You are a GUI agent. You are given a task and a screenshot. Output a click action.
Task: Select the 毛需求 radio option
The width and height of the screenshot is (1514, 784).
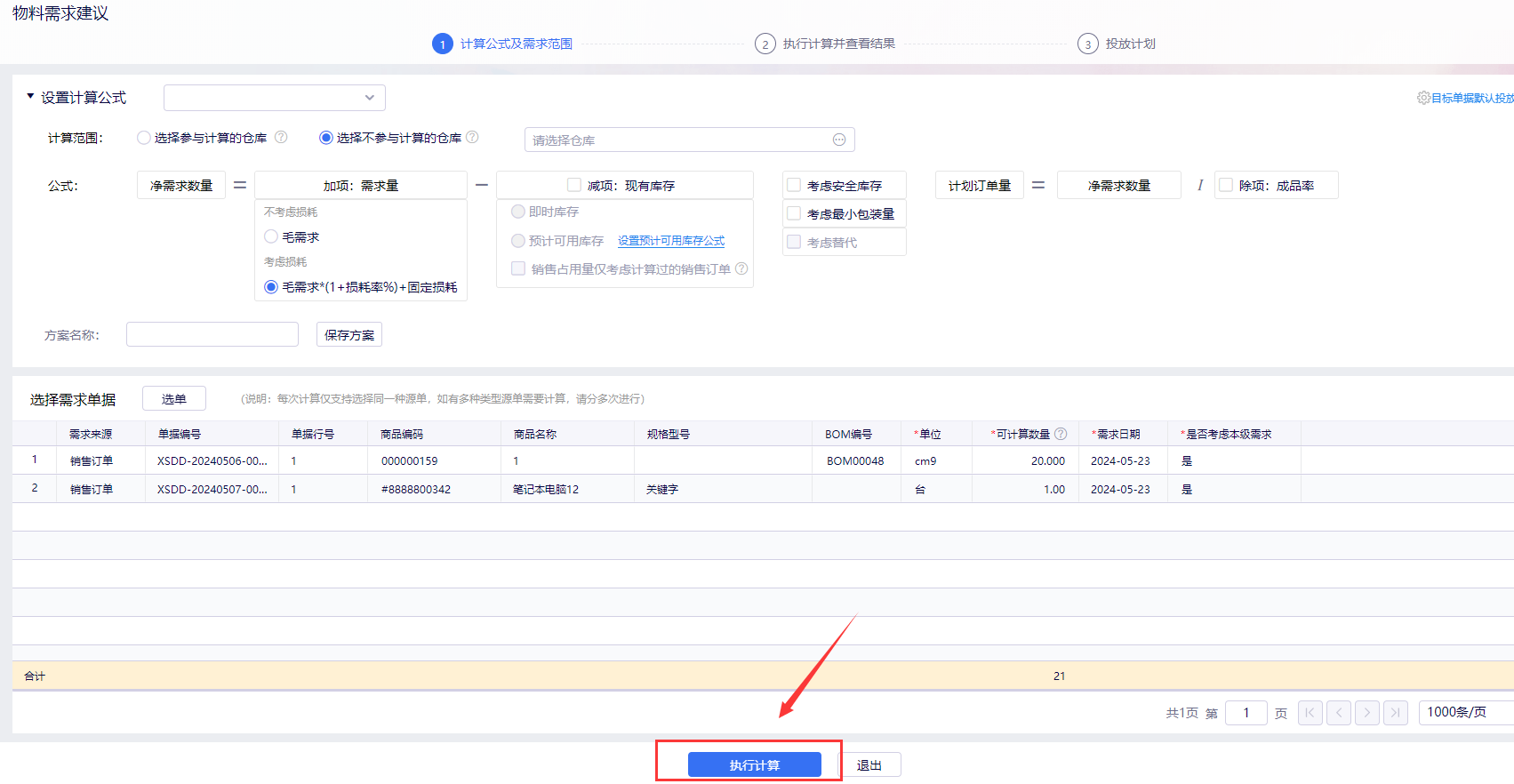(271, 236)
